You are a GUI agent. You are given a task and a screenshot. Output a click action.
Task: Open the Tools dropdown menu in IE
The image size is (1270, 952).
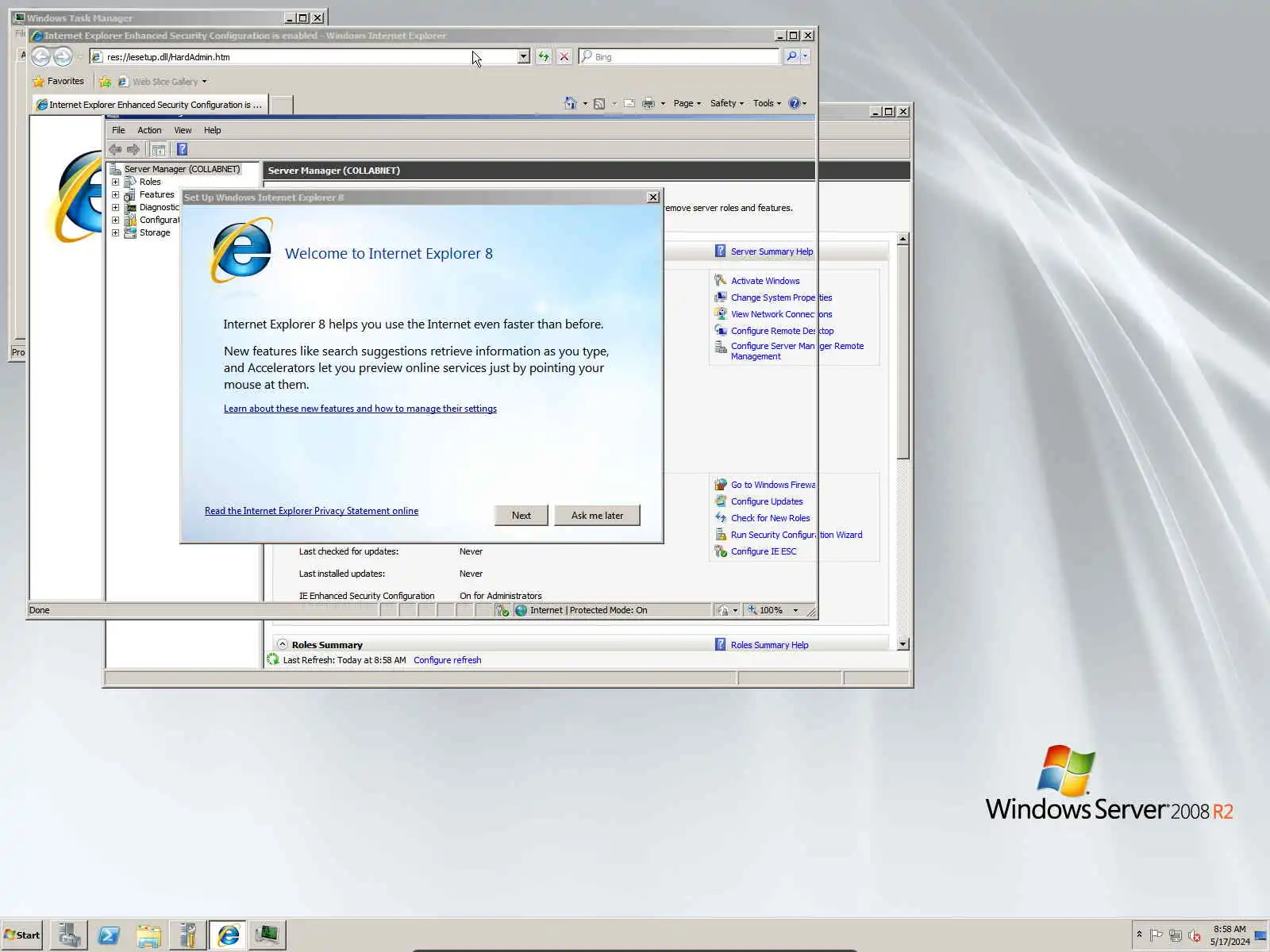tap(767, 103)
